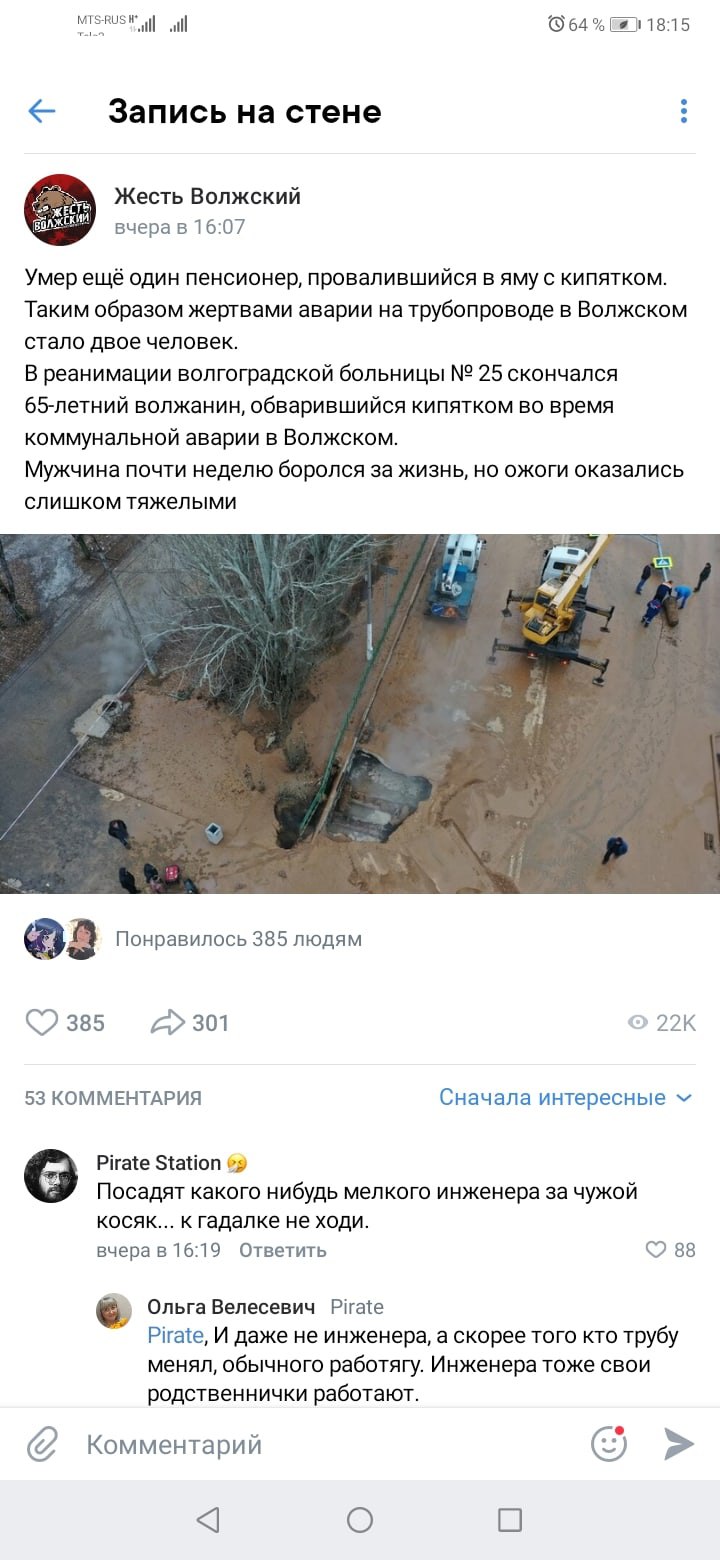Attach a file with paperclip icon

pyautogui.click(x=42, y=1444)
